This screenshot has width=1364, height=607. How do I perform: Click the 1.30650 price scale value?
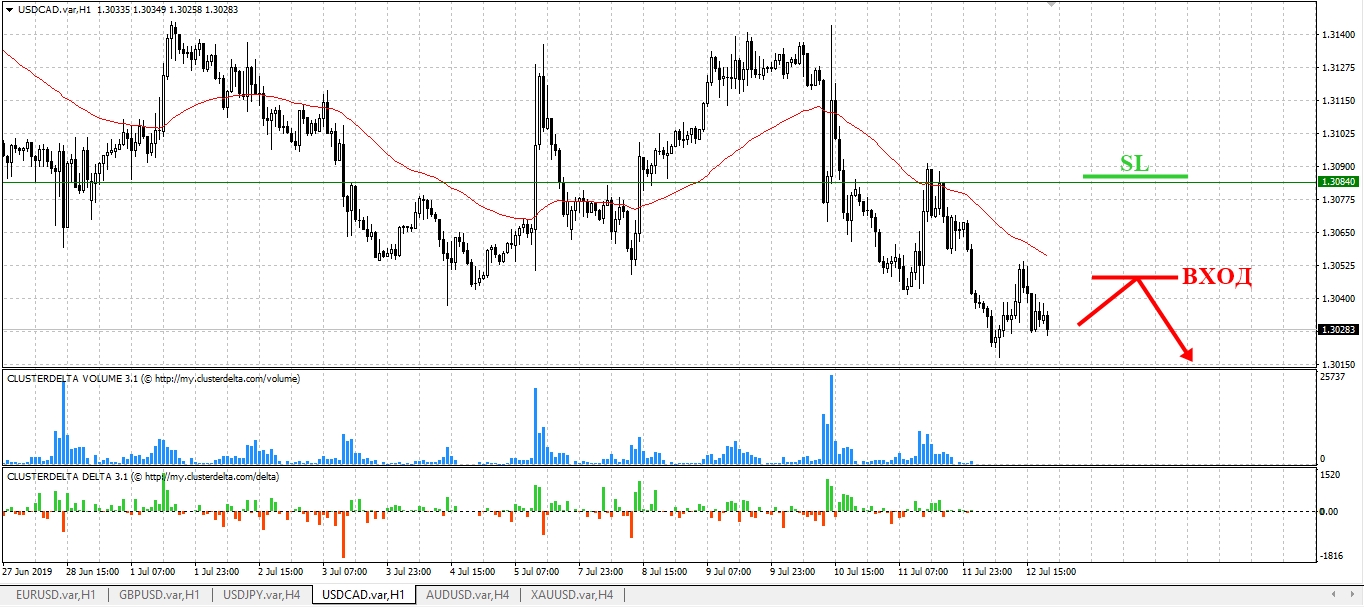[x=1337, y=232]
